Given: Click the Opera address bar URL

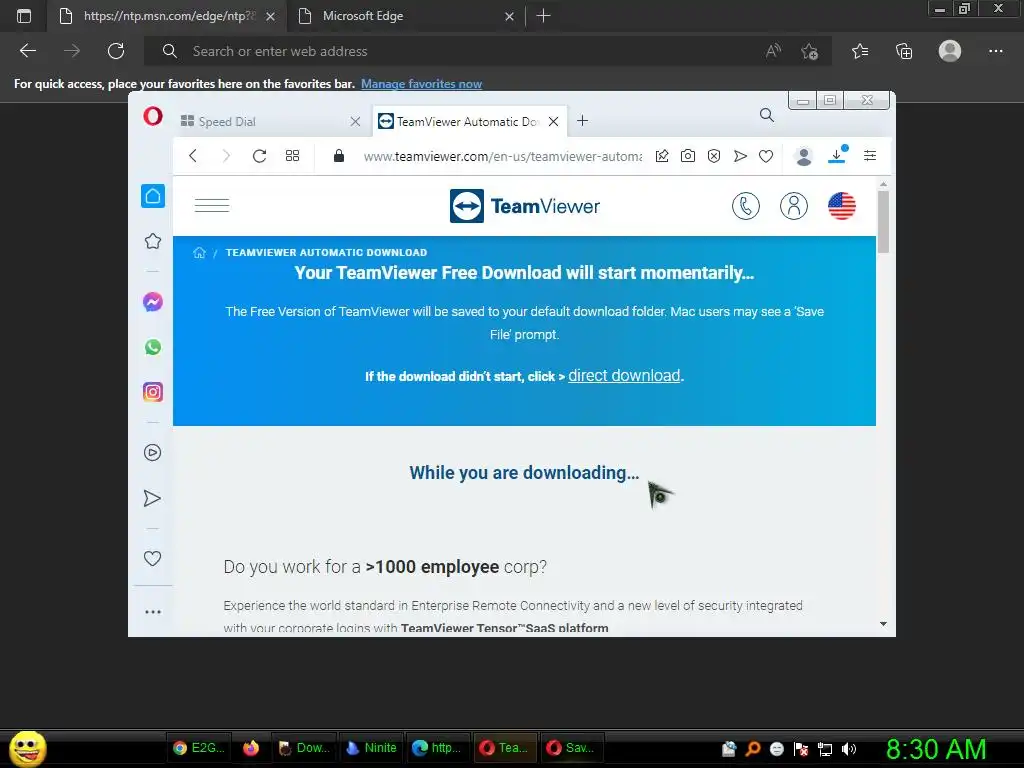Looking at the screenshot, I should coord(502,156).
